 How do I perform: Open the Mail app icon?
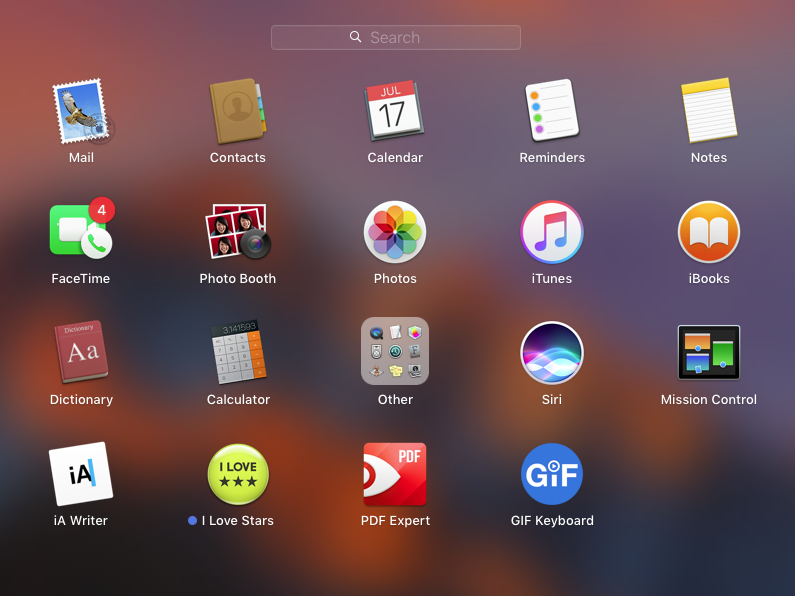coord(81,111)
